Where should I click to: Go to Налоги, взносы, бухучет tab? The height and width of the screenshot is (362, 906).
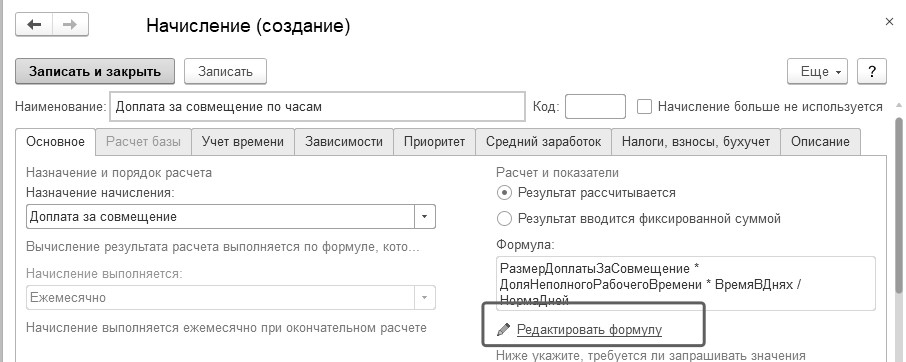(x=696, y=142)
